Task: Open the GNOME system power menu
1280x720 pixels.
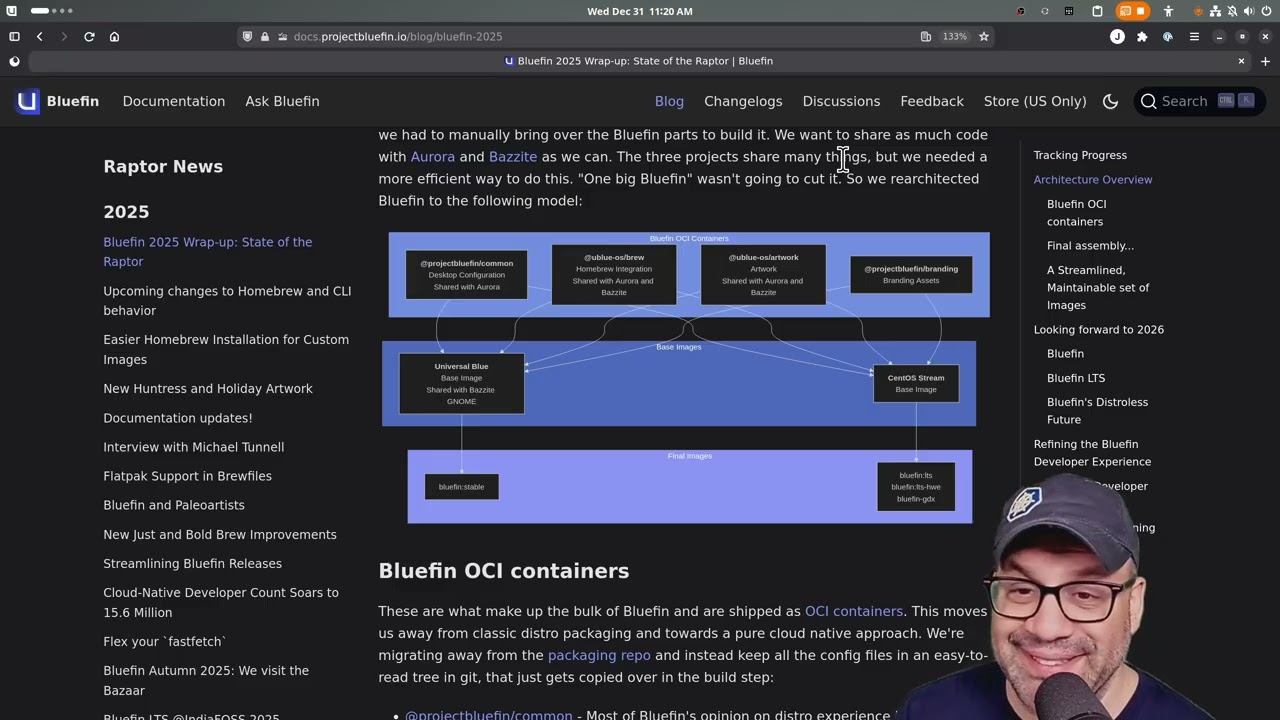Action: 1265,11
